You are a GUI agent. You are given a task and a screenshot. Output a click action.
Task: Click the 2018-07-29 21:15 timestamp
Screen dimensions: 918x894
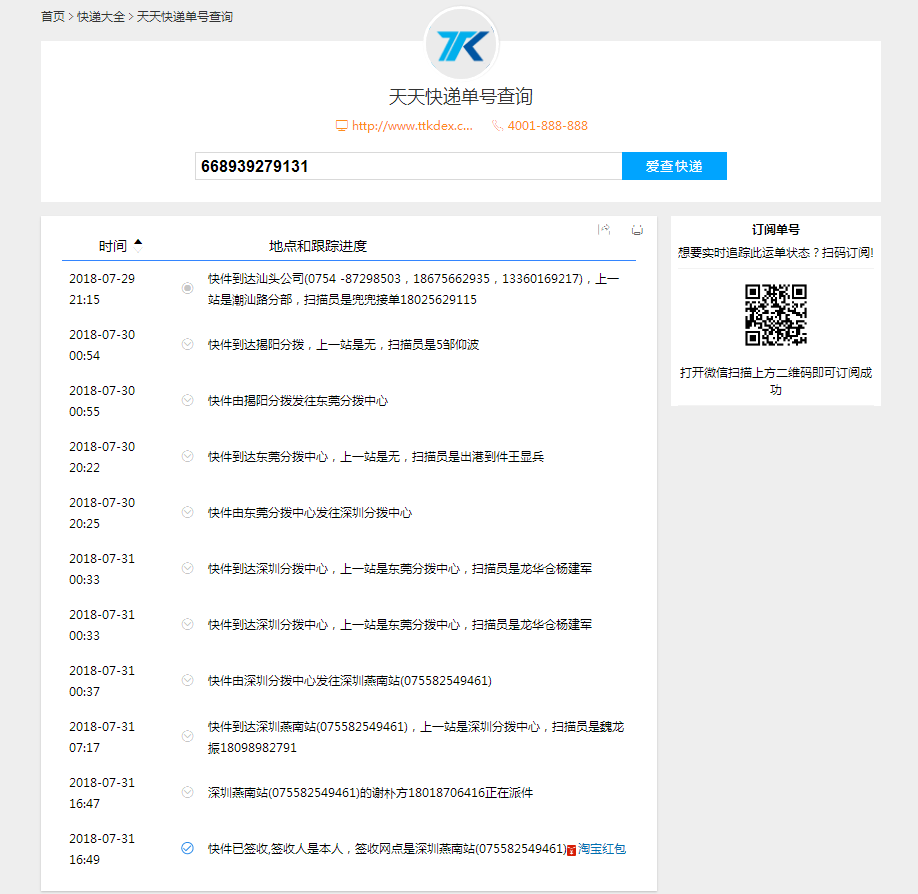point(102,289)
